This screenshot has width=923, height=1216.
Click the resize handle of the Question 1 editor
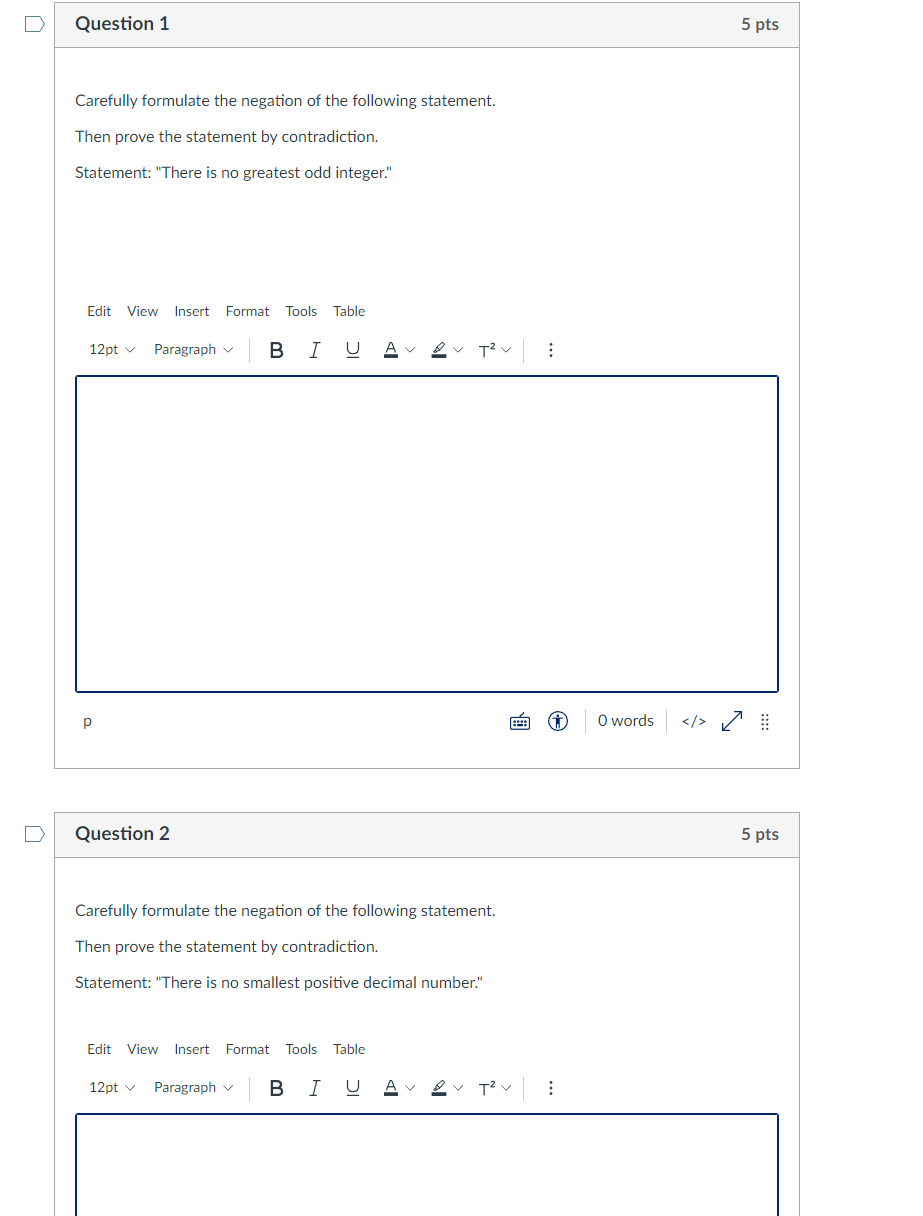pos(765,721)
